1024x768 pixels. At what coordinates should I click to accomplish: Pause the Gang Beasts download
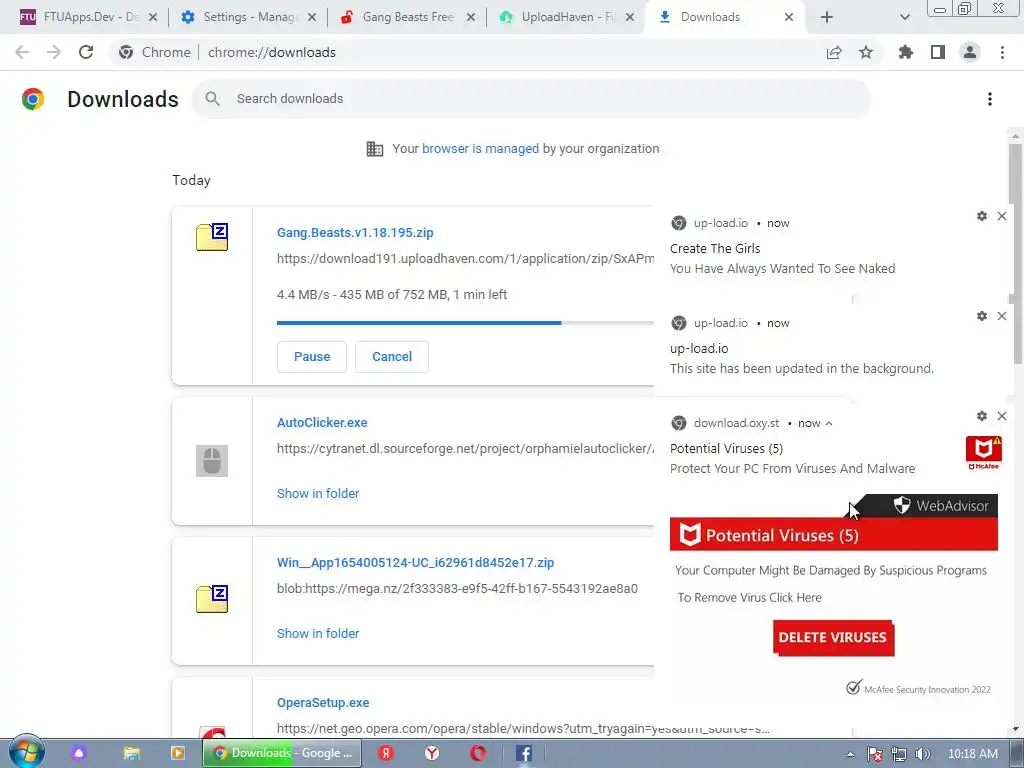tap(312, 357)
